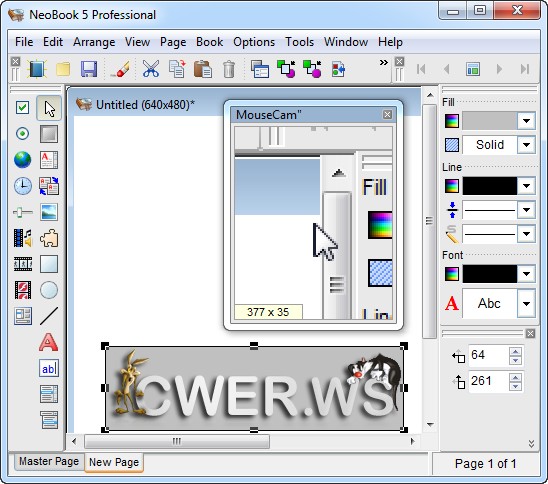548x484 pixels.
Task: Click the Line color picker swatch
Action: (452, 186)
